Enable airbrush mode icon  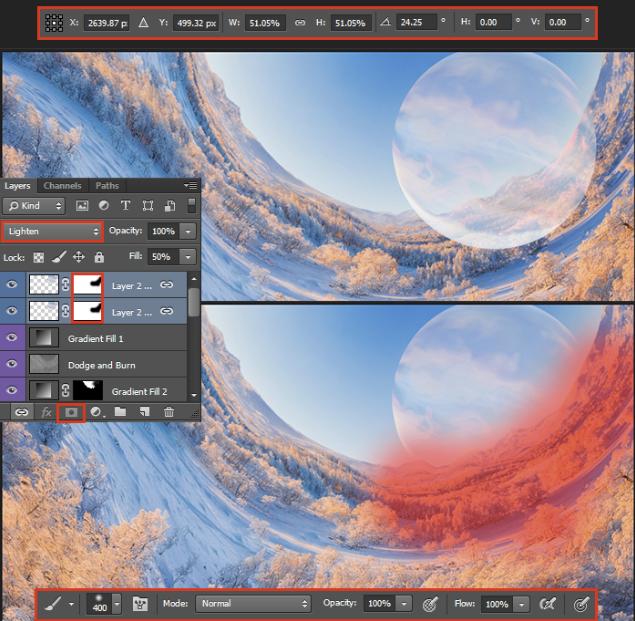point(548,604)
